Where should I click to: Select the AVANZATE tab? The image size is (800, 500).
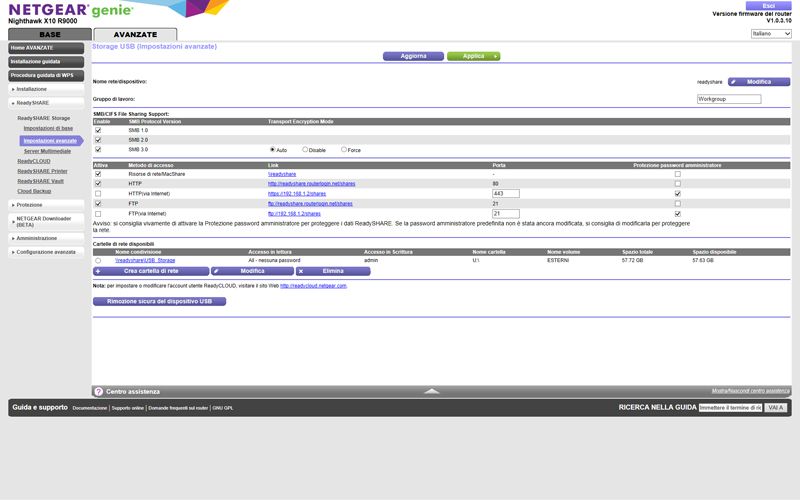[135, 34]
